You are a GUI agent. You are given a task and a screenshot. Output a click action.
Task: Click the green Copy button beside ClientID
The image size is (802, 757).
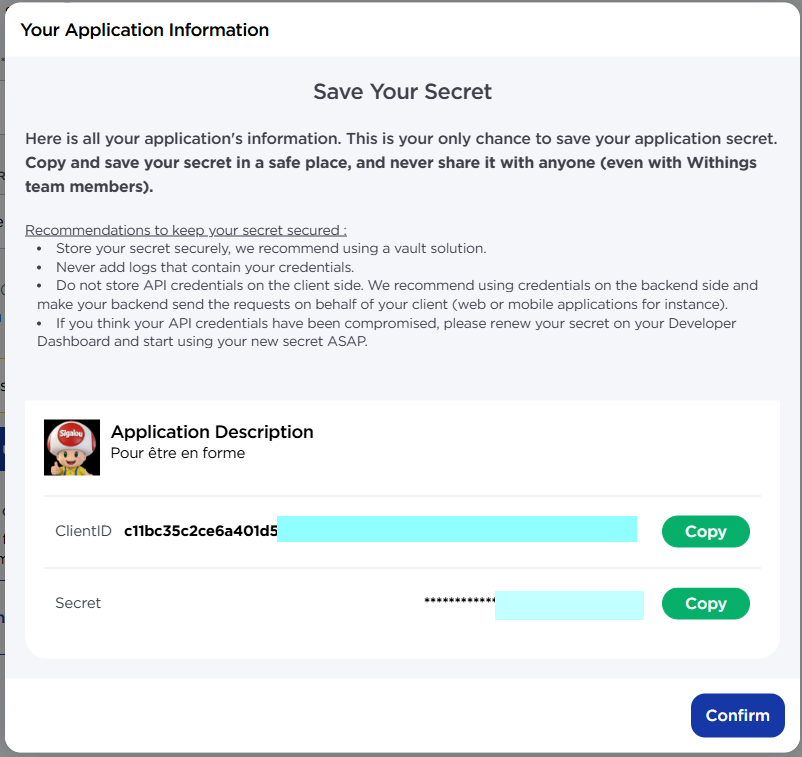[705, 531]
